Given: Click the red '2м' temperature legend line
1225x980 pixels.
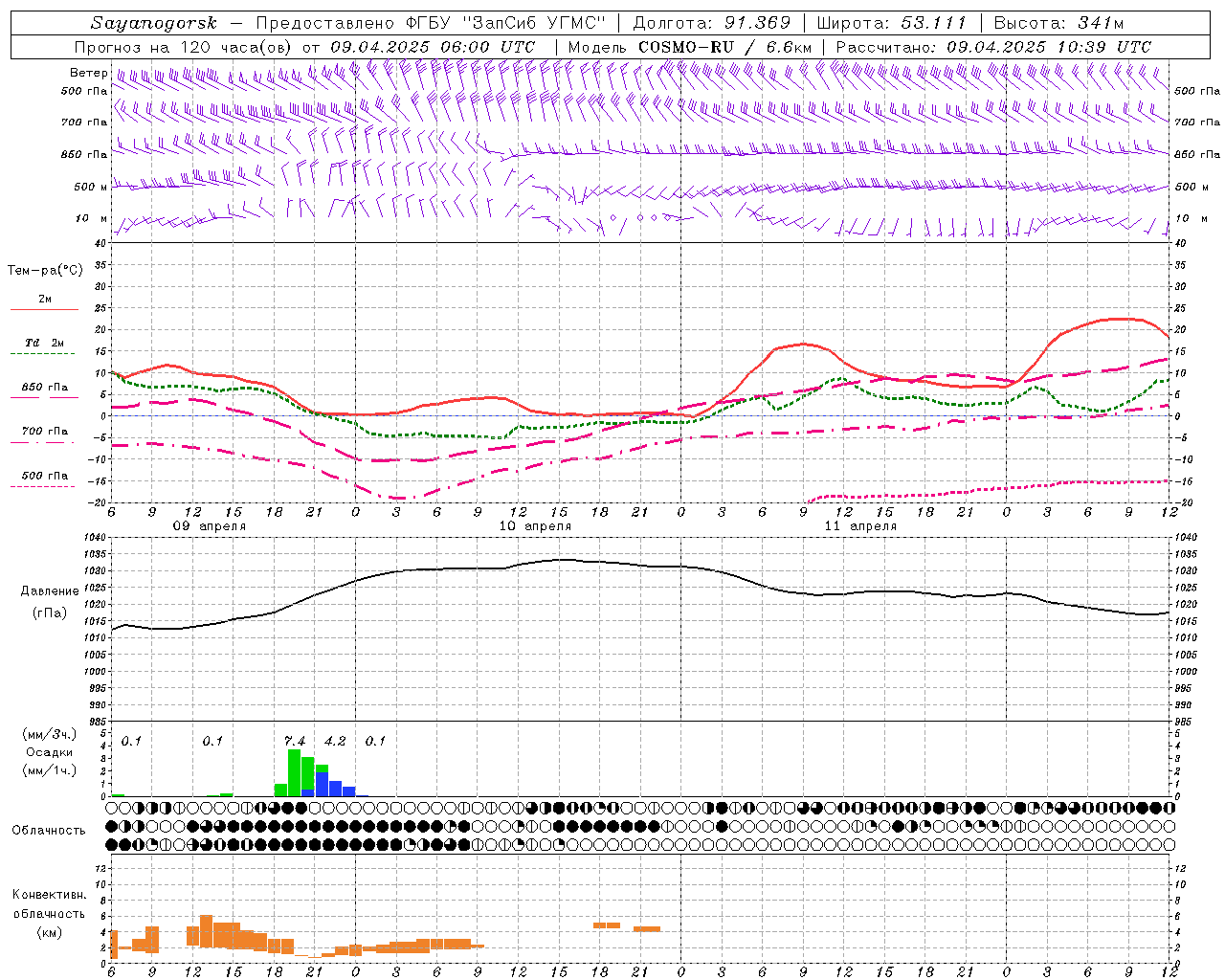Looking at the screenshot, I should point(44,309).
